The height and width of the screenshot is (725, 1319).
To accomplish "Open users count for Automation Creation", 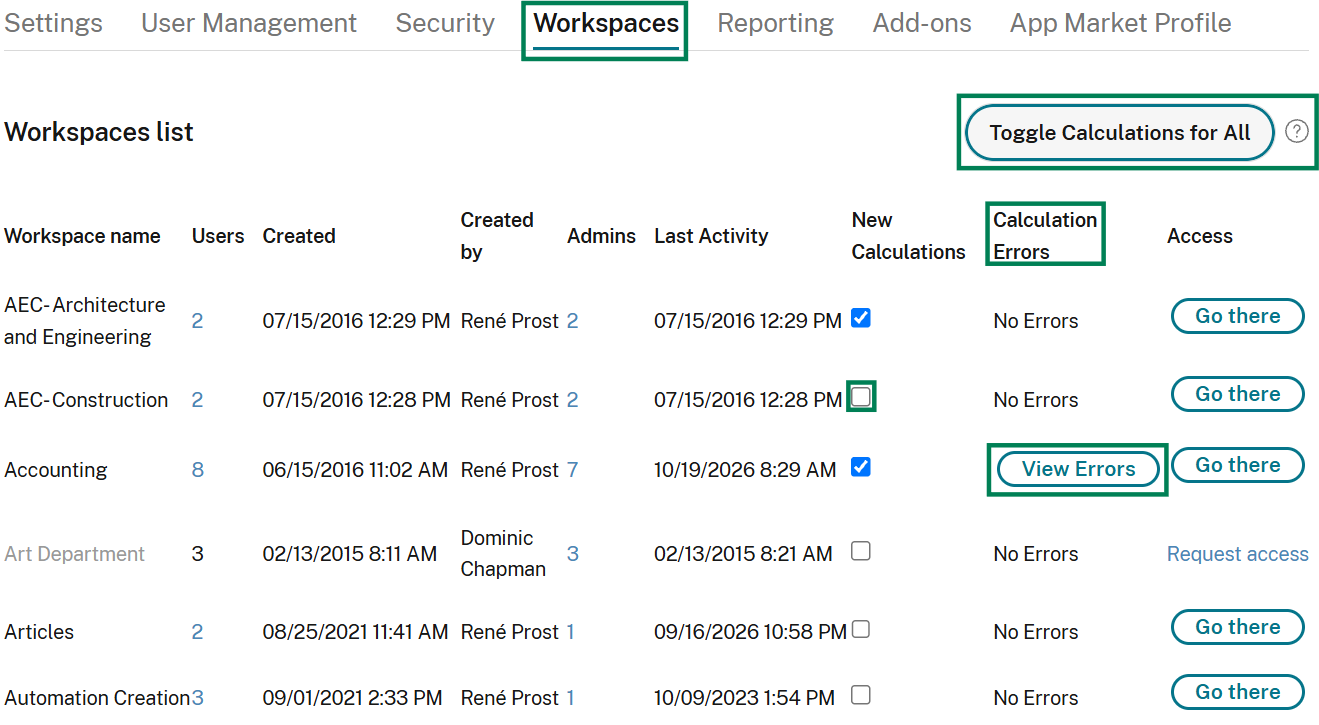I will 198,698.
